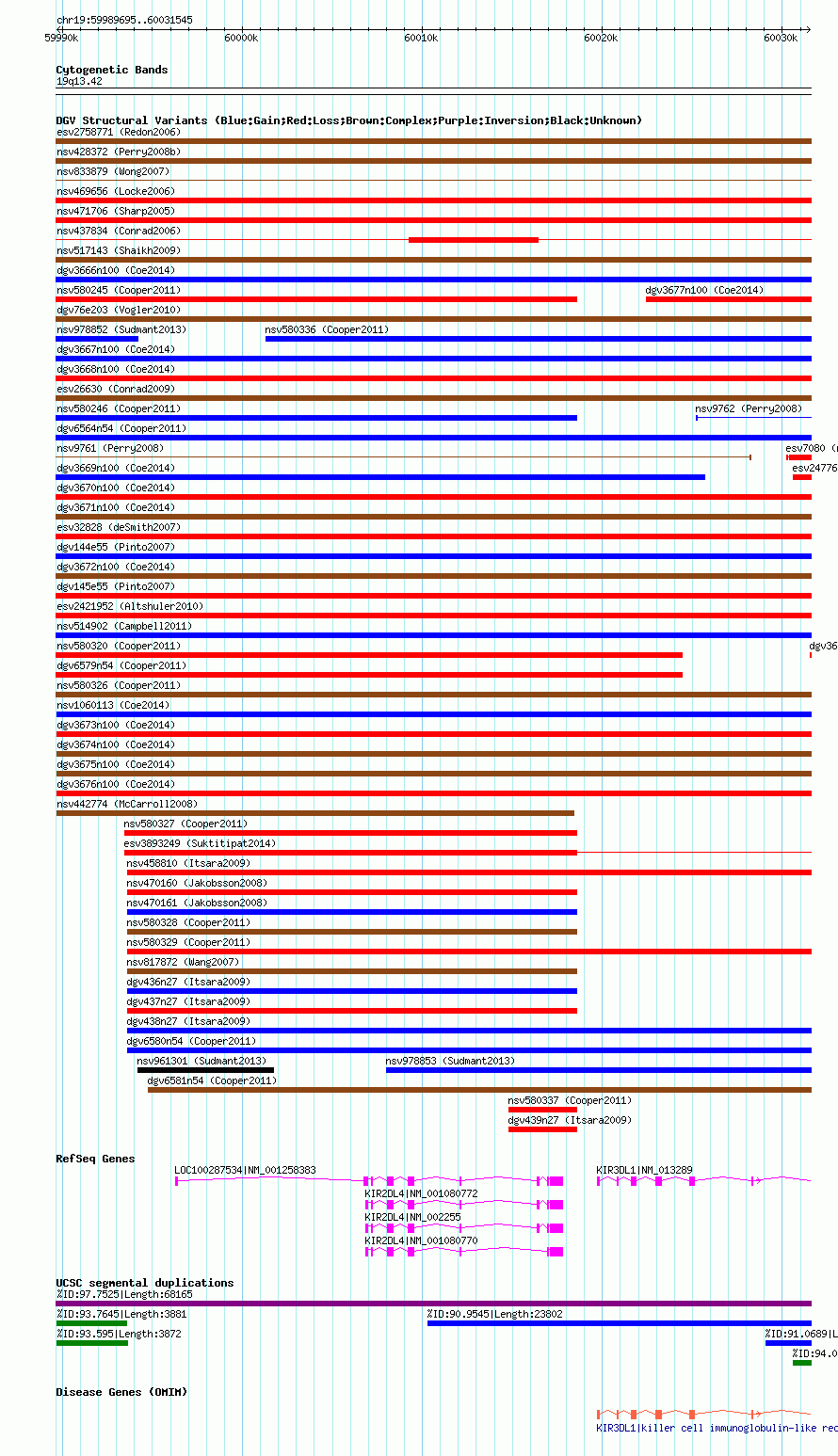The height and width of the screenshot is (1456, 838).
Task: Click the nsv833879 (Wong2007) label
Action: [113, 171]
